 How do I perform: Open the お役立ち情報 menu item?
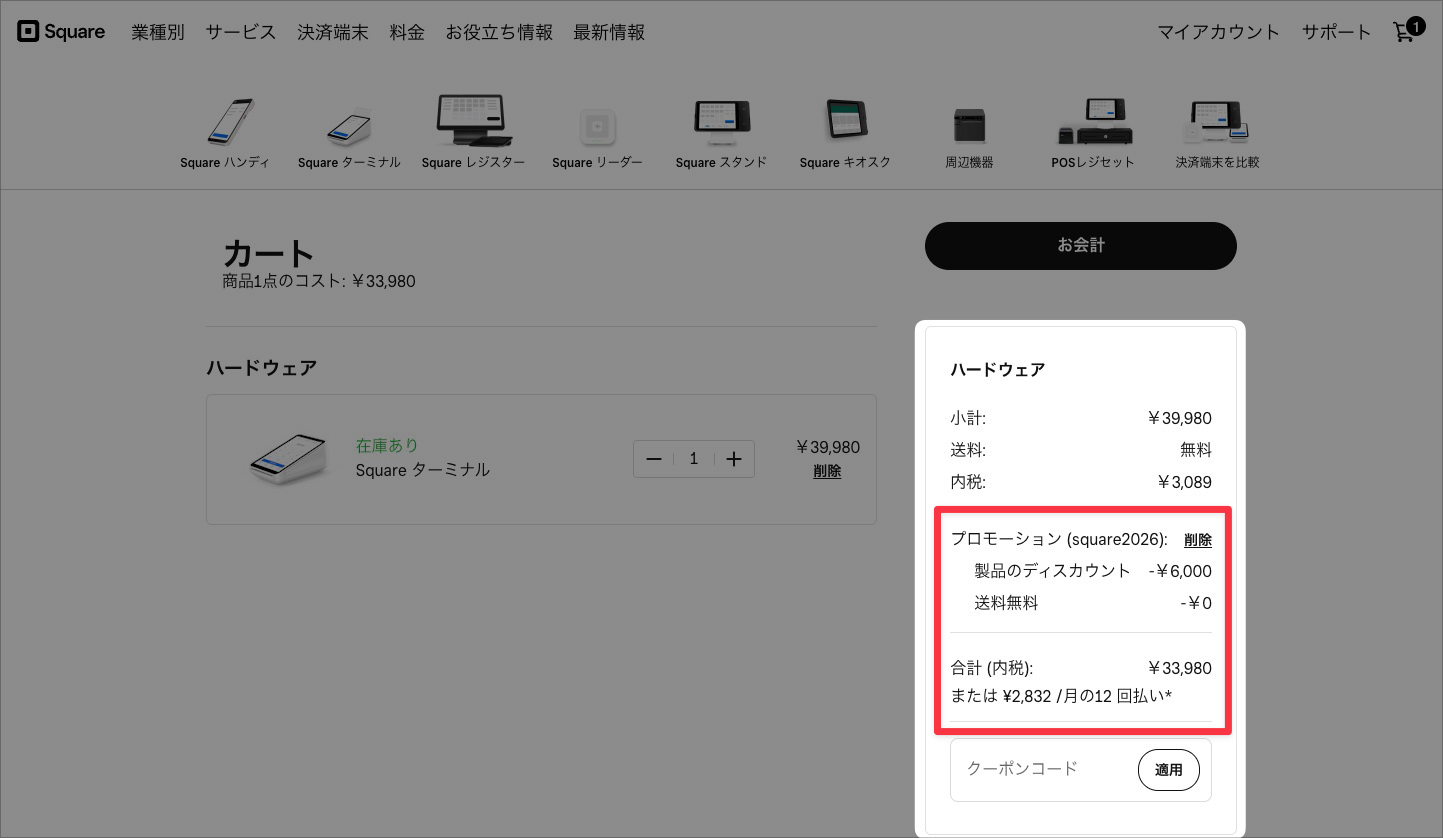pyautogui.click(x=499, y=31)
